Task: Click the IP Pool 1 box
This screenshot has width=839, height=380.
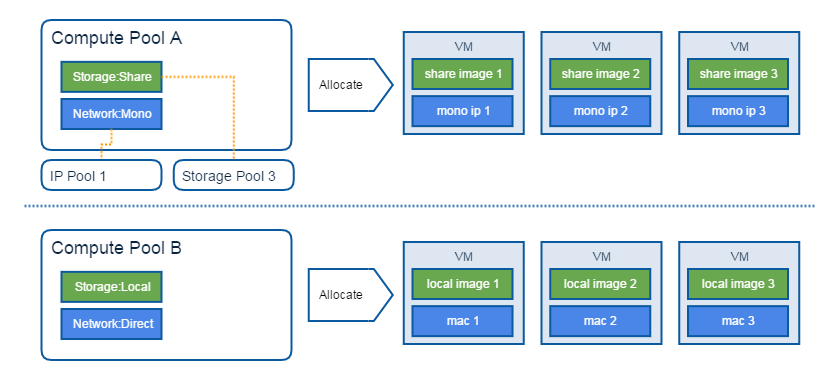Action: tap(101, 175)
